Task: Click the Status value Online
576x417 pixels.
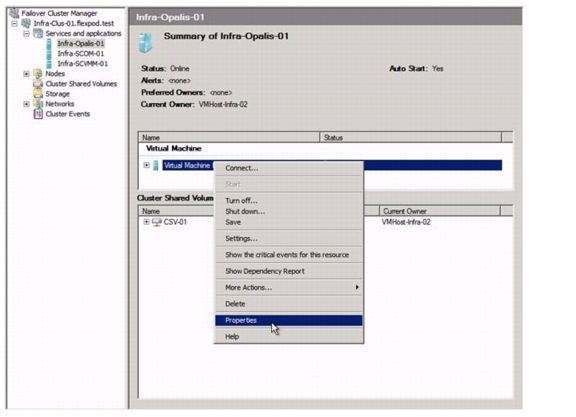Action: [x=180, y=69]
